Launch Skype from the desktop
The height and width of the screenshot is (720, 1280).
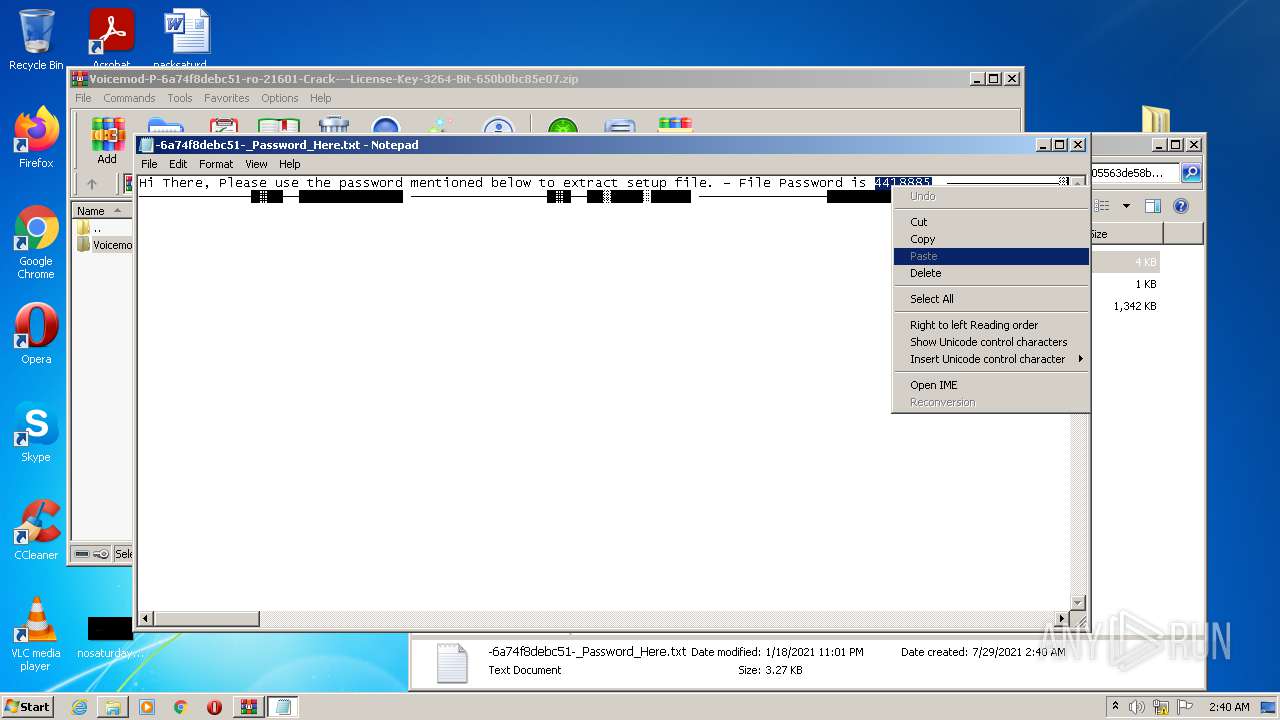coord(36,432)
